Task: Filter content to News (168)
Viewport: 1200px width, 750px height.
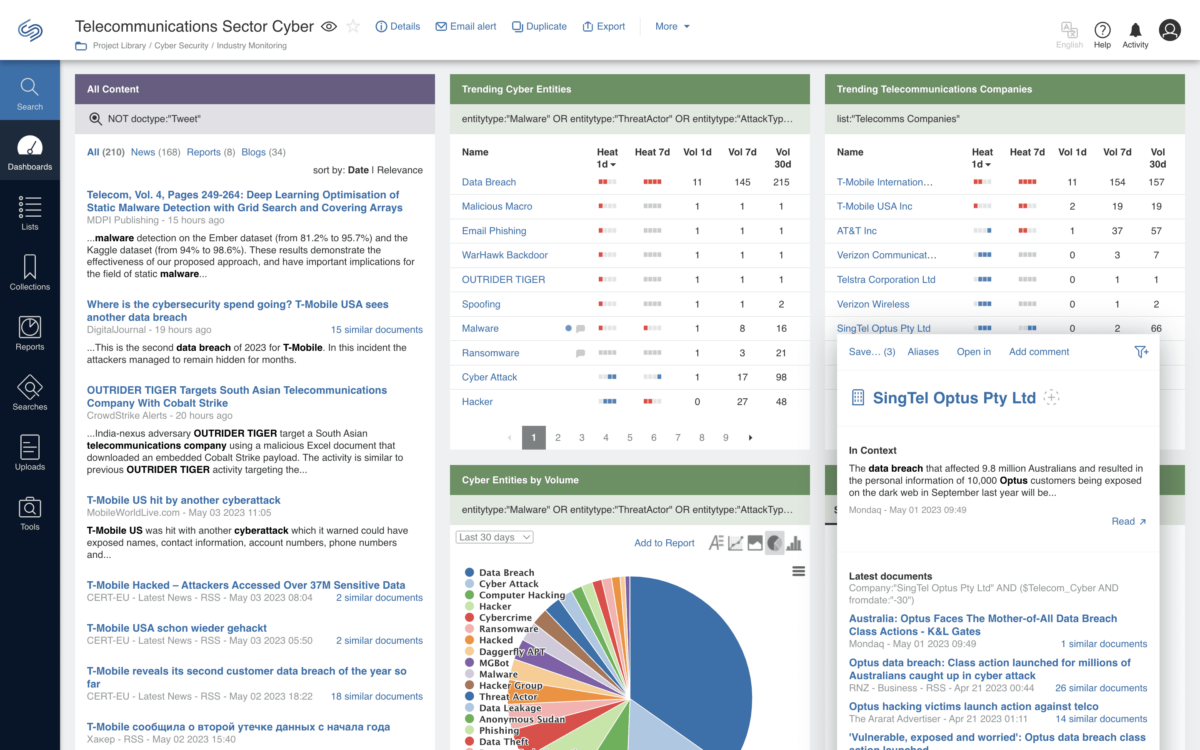Action: [x=155, y=152]
